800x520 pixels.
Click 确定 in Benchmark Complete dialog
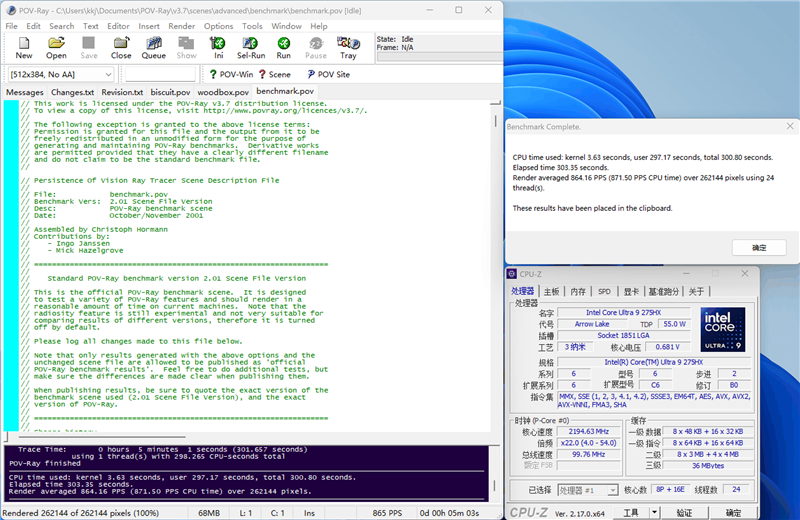pos(758,247)
